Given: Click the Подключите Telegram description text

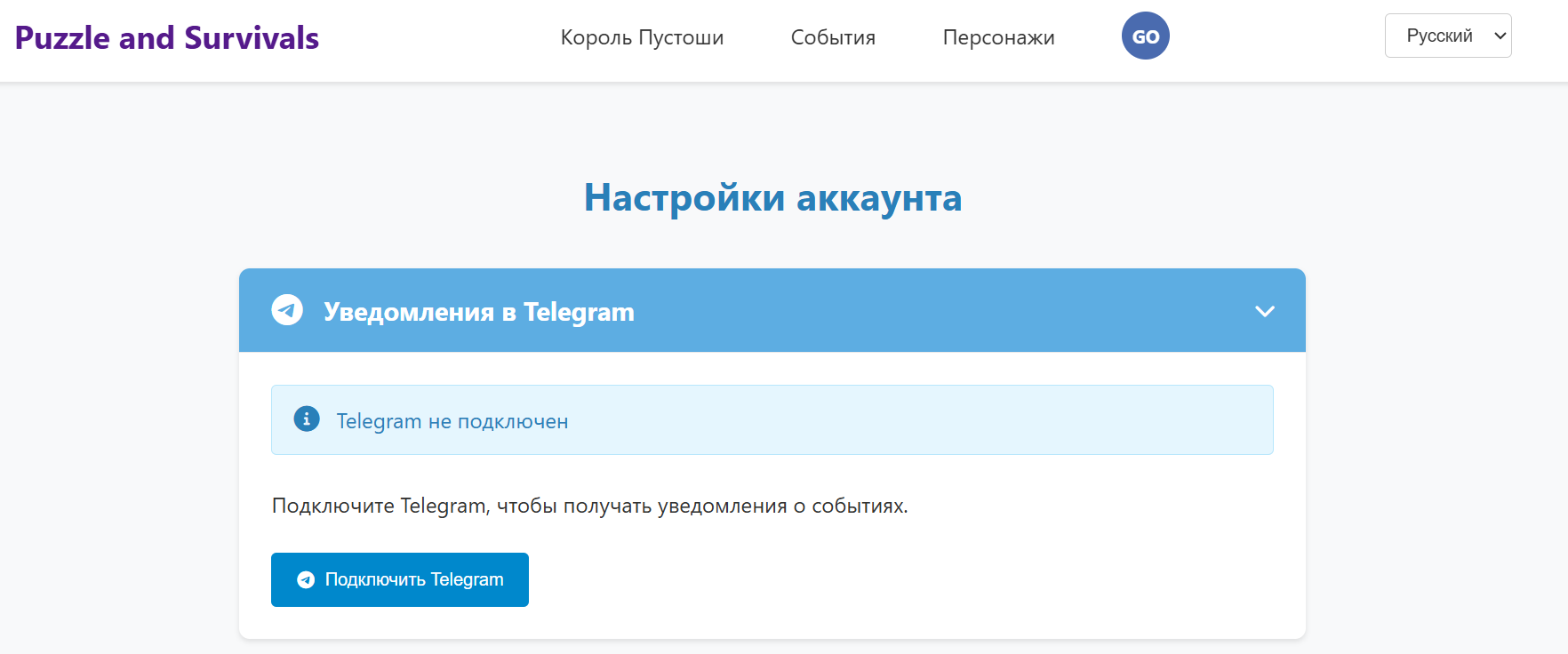Looking at the screenshot, I should pyautogui.click(x=590, y=506).
